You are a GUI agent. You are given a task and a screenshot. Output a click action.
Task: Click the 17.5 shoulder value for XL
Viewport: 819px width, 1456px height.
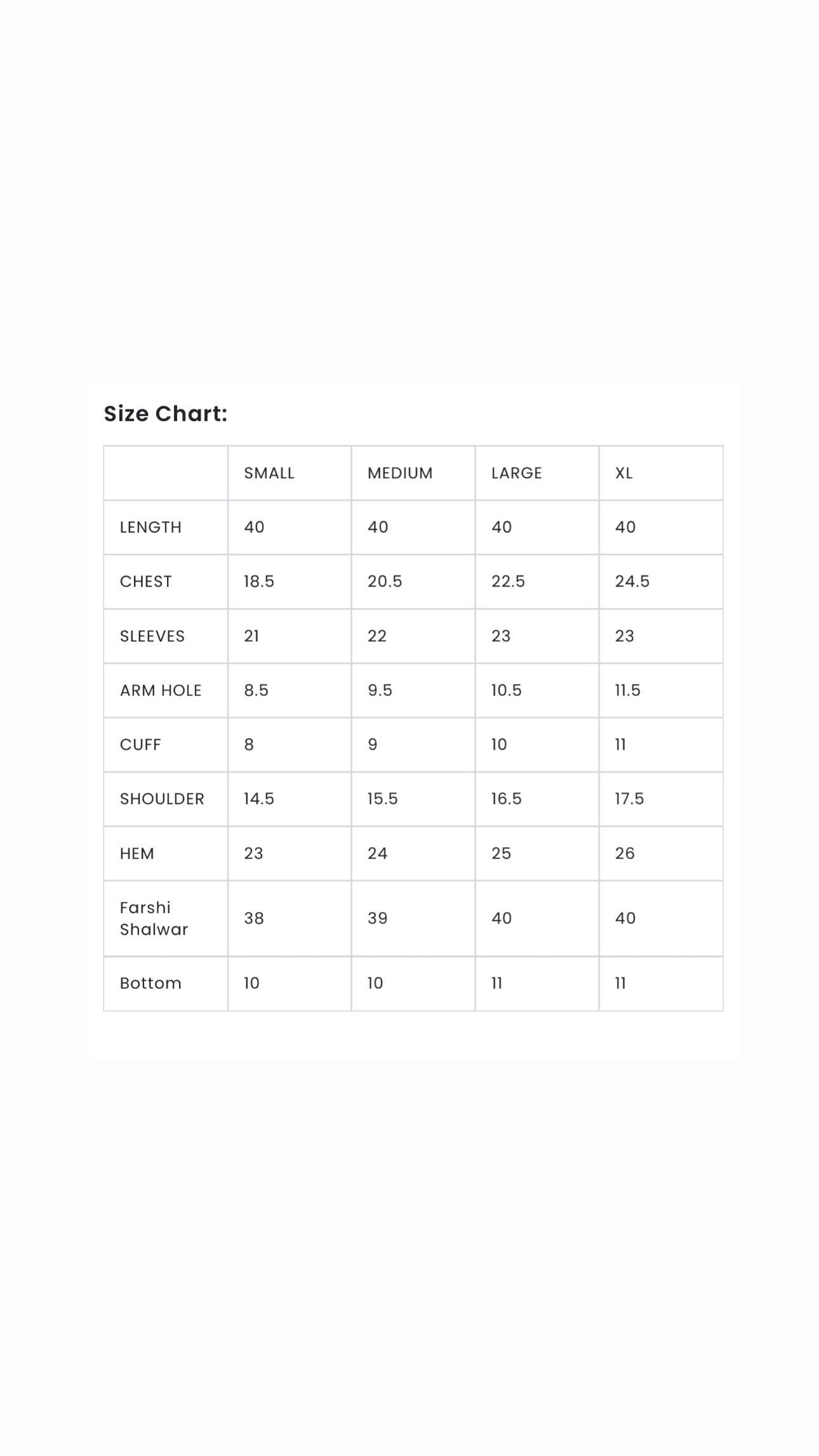(x=629, y=799)
